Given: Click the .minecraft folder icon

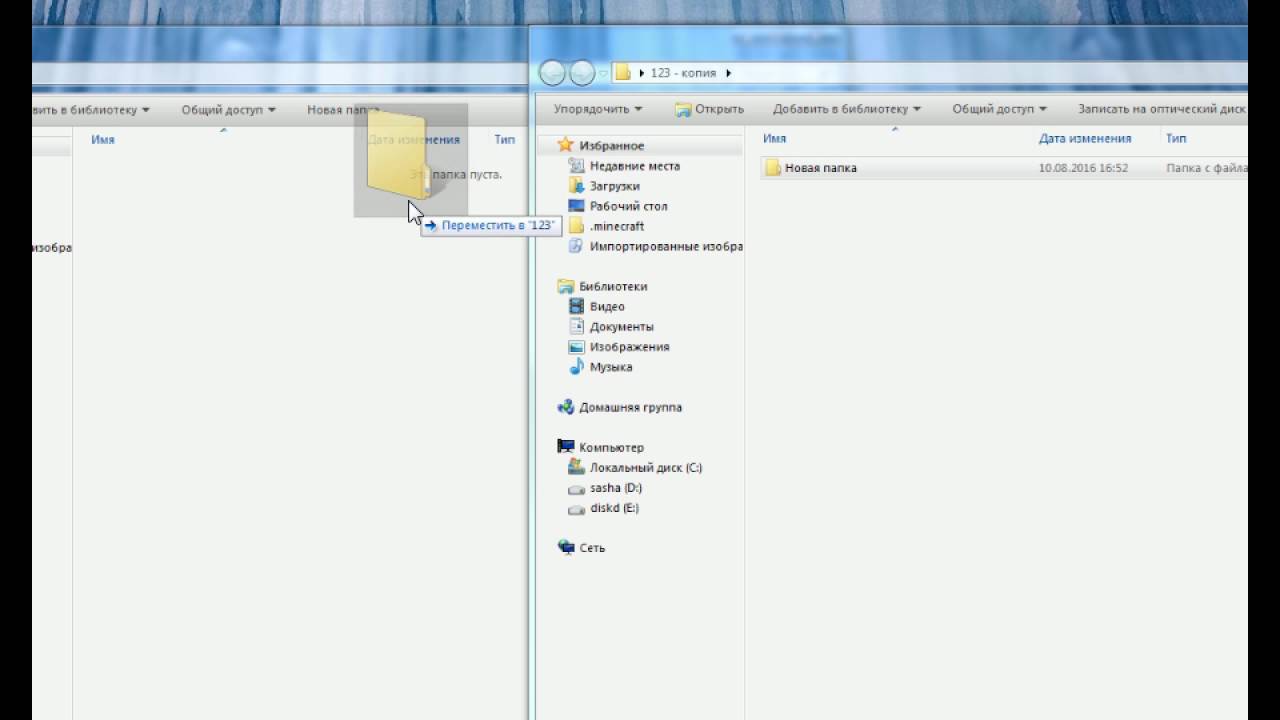Looking at the screenshot, I should coord(576,226).
